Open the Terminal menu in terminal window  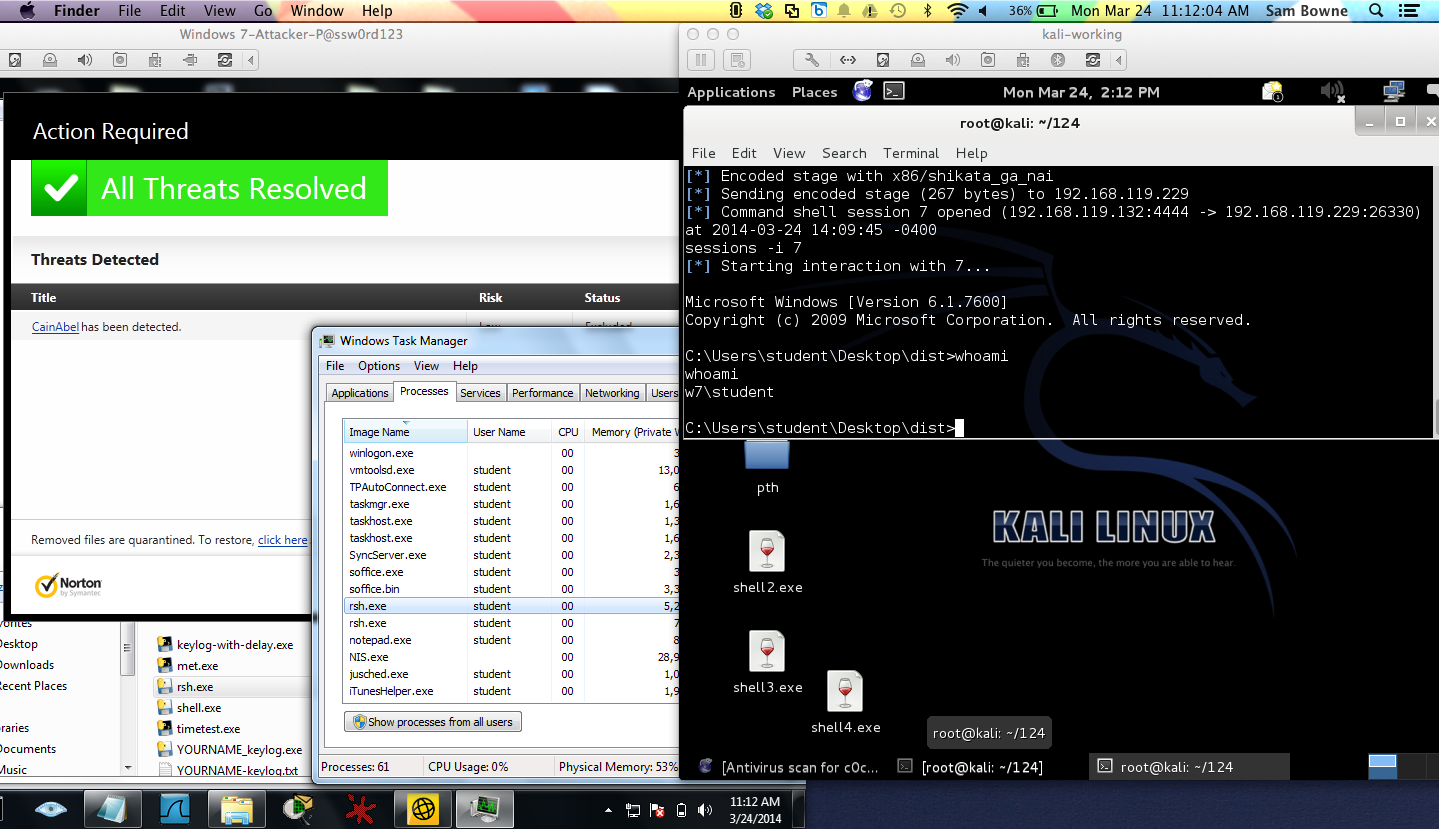911,153
